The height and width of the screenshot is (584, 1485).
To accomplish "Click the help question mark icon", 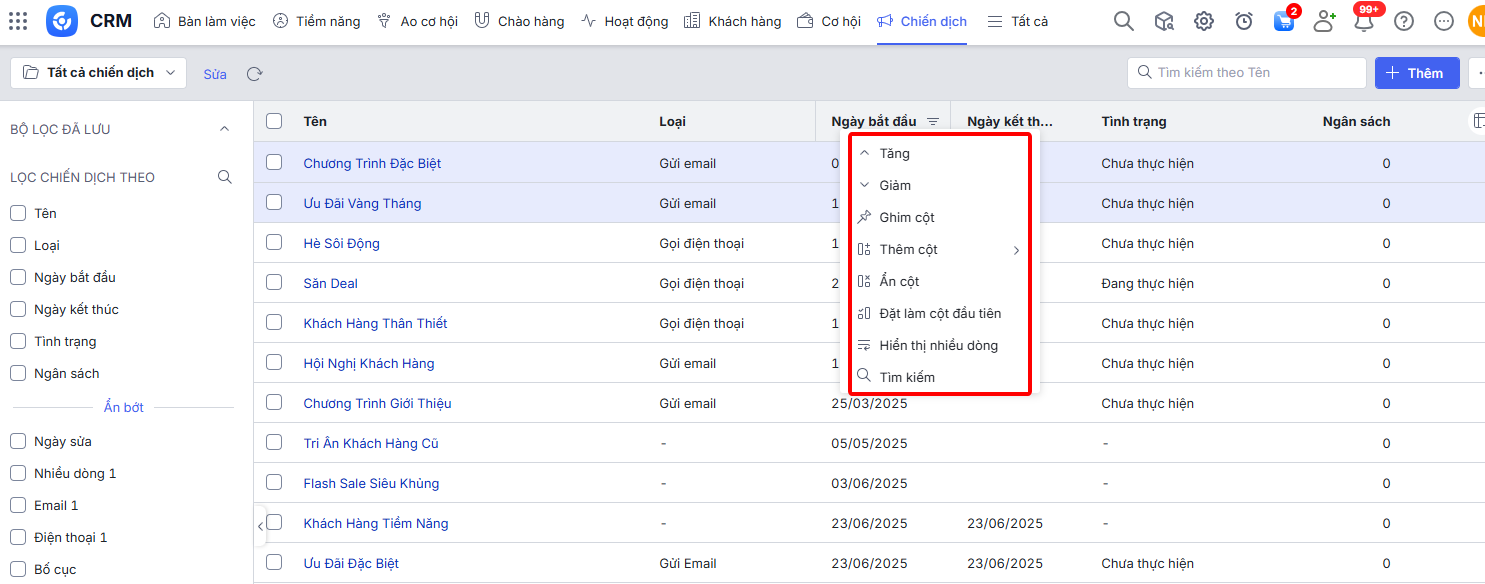I will pyautogui.click(x=1404, y=21).
